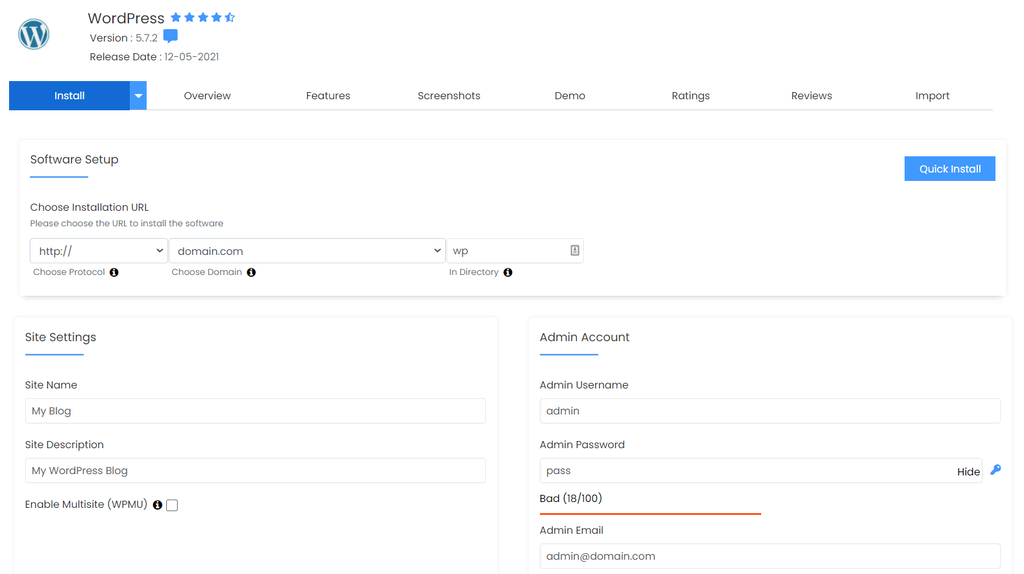
Task: Click the Site Name input field
Action: (255, 411)
